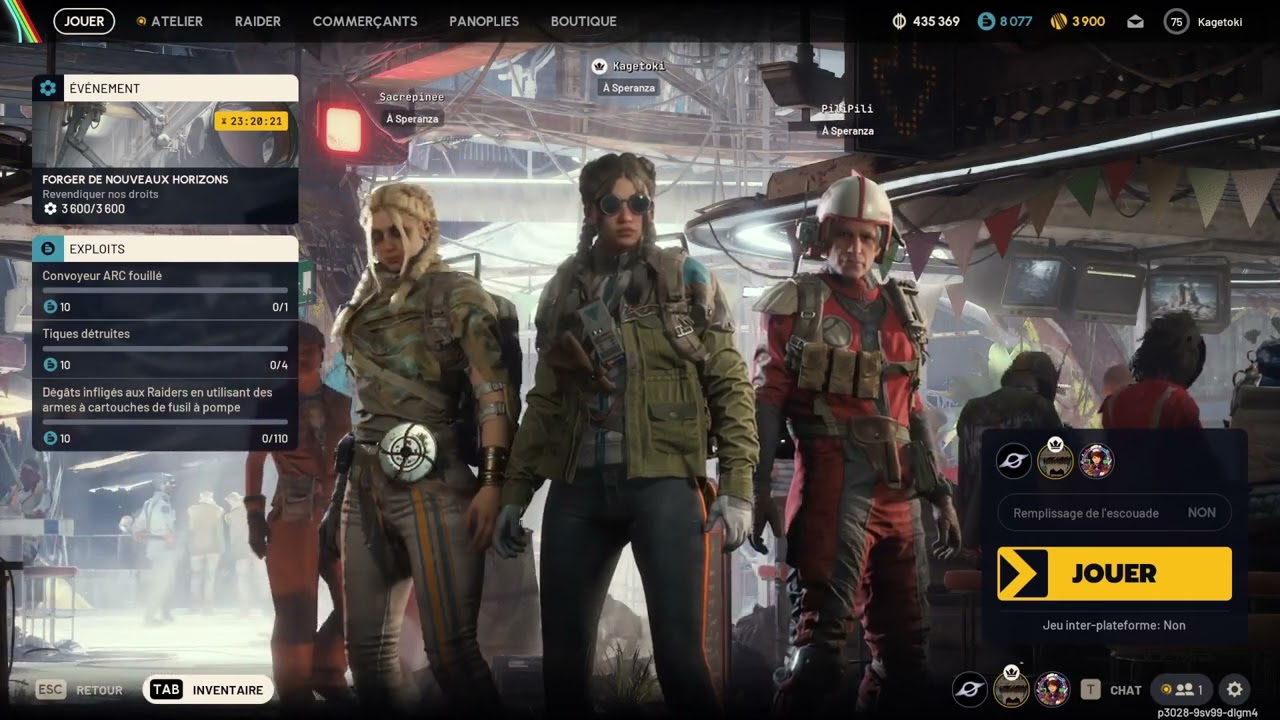Open the BOUTIQUE tab
Image resolution: width=1280 pixels, height=720 pixels.
click(x=584, y=21)
